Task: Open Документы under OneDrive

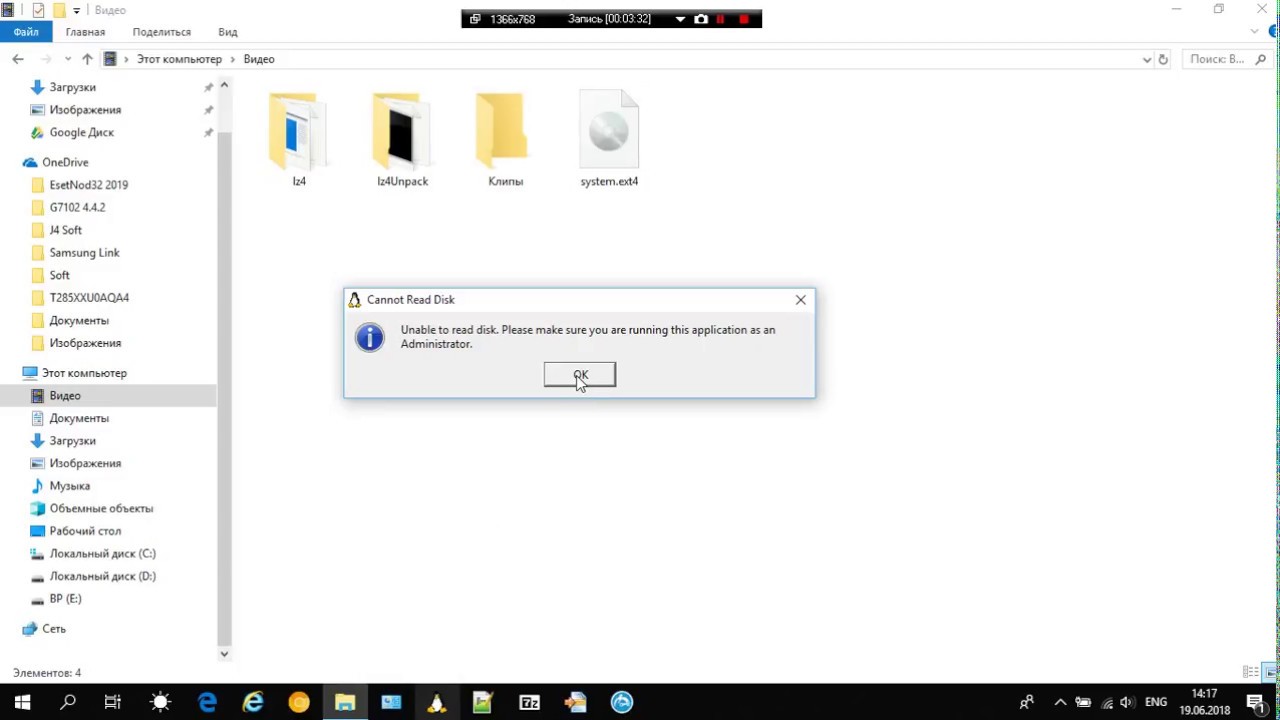Action: tap(79, 321)
